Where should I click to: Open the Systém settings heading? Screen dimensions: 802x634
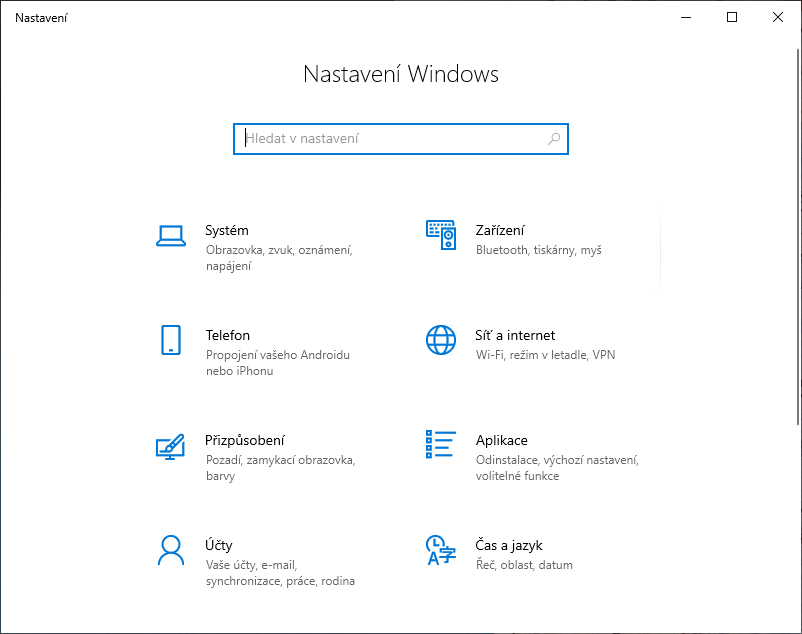point(227,230)
